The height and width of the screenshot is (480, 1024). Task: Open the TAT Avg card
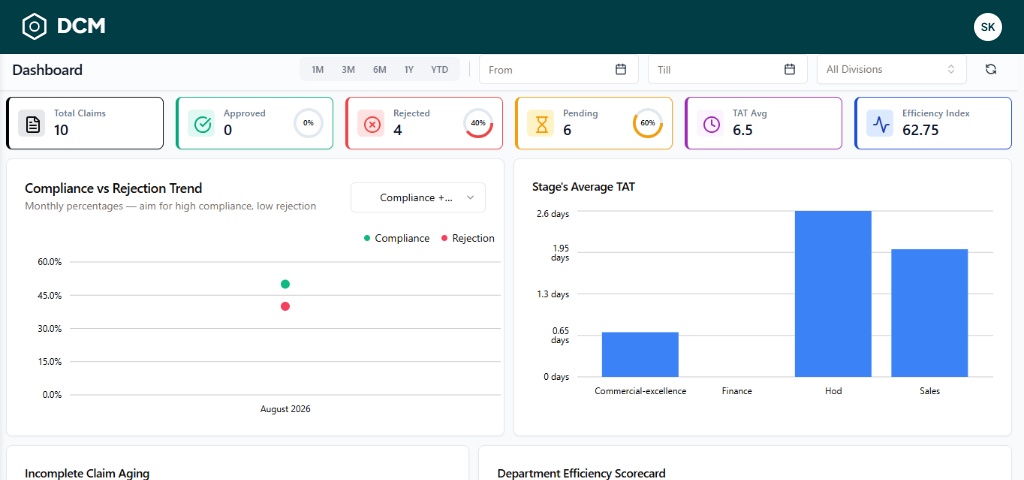tap(763, 123)
